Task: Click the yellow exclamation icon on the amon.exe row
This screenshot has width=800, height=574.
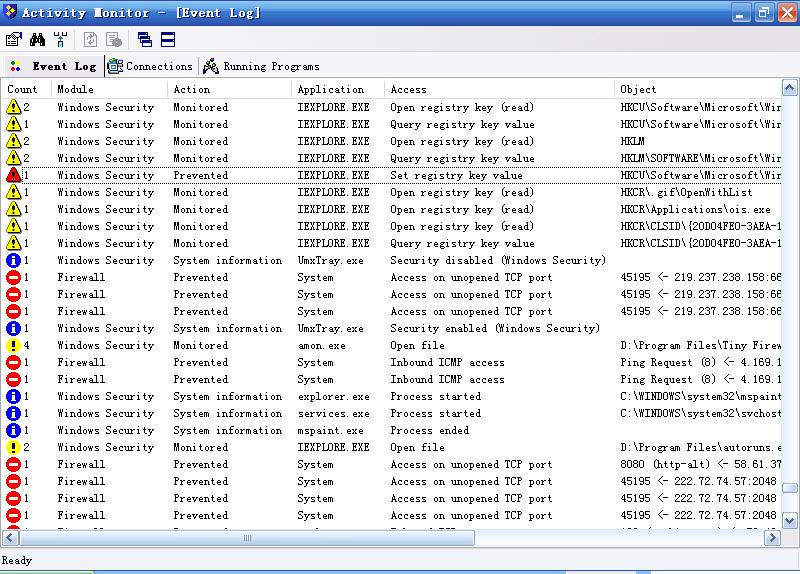Action: [x=14, y=345]
